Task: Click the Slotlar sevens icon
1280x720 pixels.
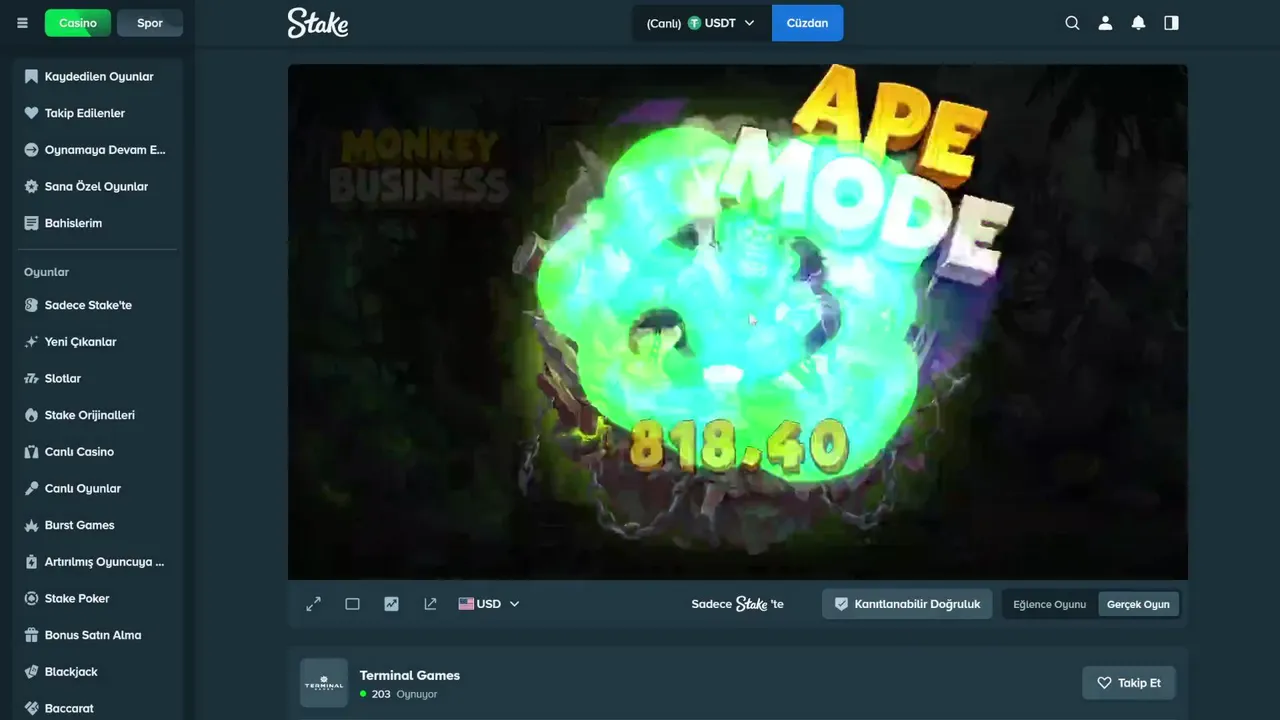Action: (31, 378)
